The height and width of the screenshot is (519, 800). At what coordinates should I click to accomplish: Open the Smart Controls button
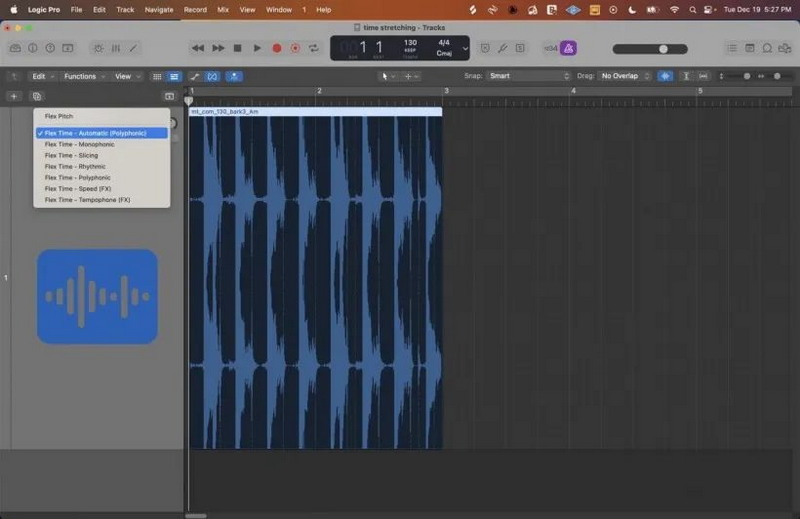tap(98, 48)
